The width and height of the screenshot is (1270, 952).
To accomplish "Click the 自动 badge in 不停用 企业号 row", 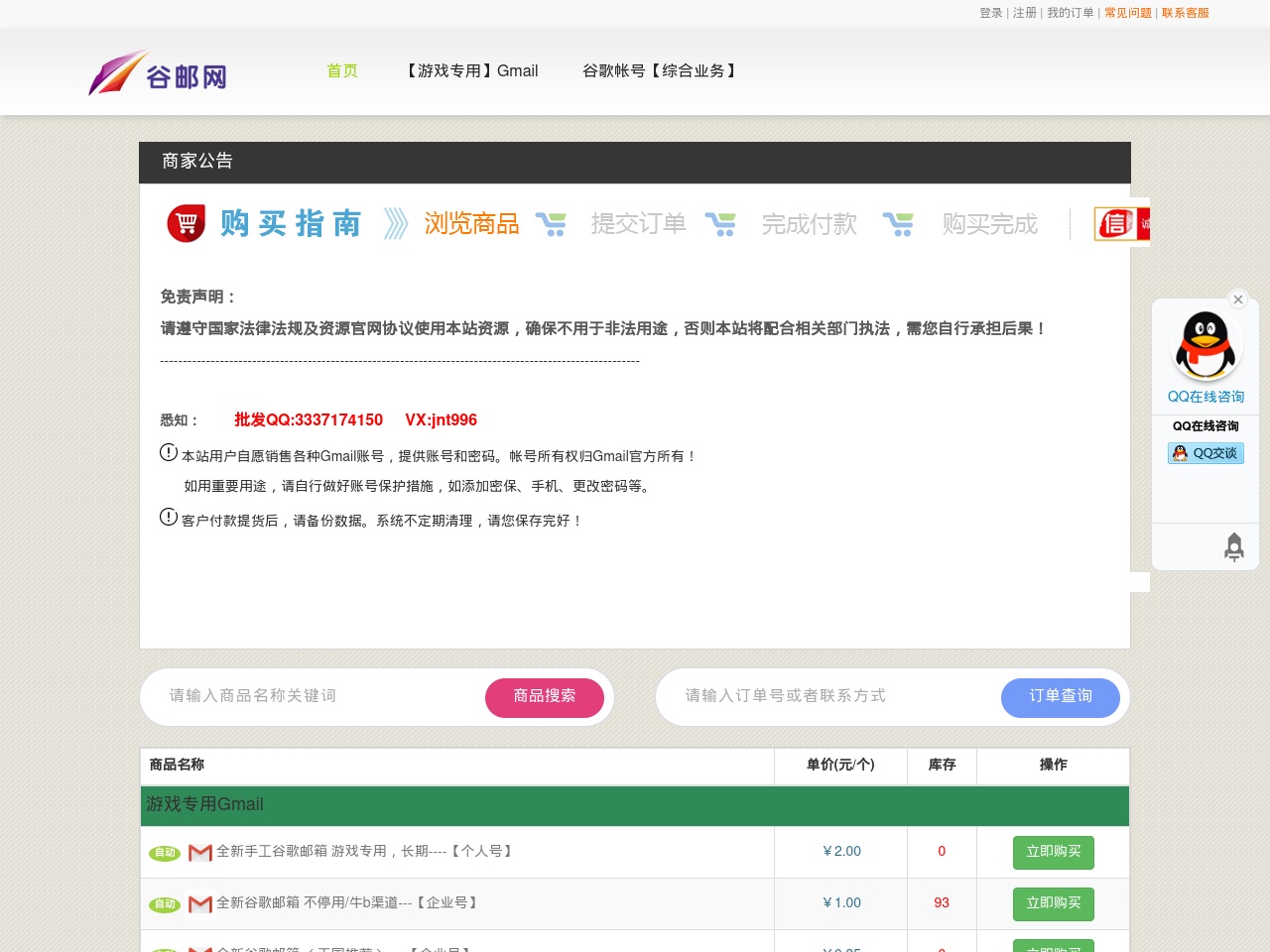I will 165,904.
